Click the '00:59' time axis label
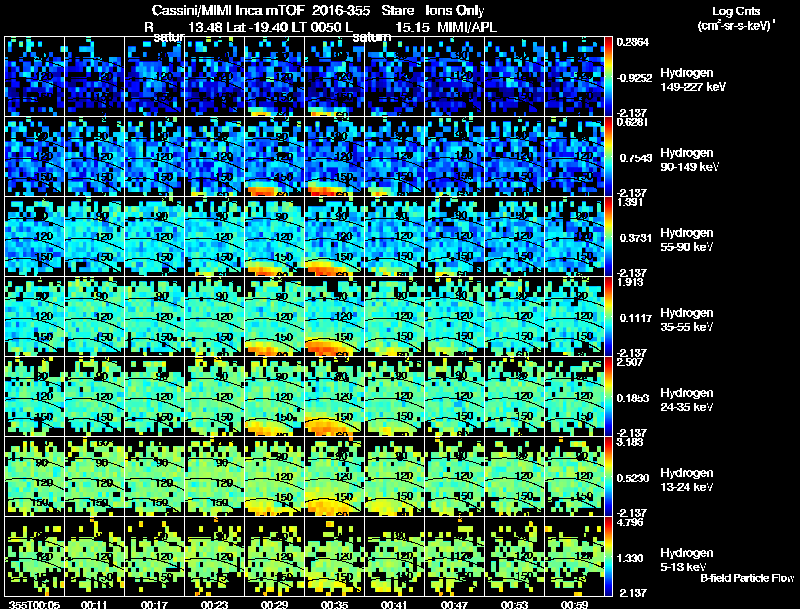Screen dimensions: 800x609 pos(574,604)
